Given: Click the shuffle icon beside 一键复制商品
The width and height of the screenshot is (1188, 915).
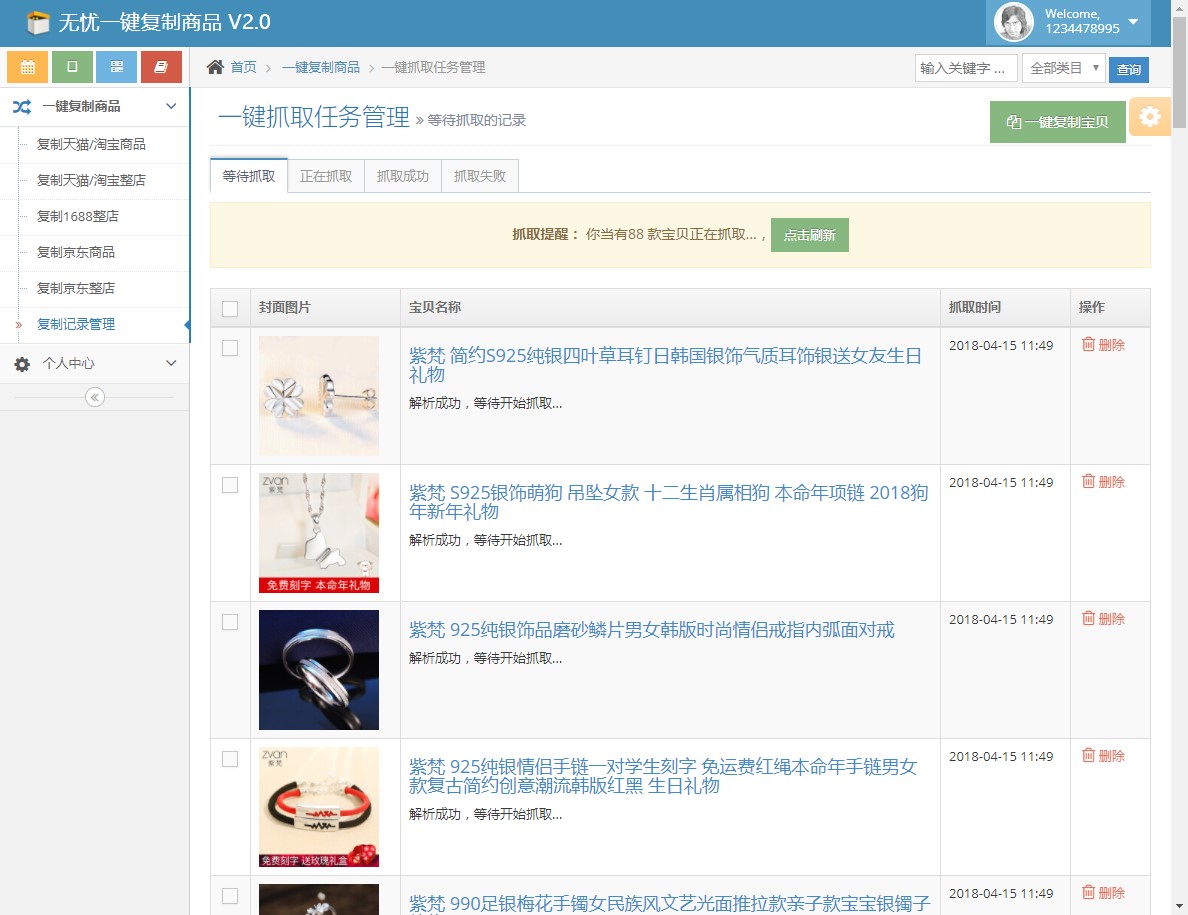Looking at the screenshot, I should point(22,107).
